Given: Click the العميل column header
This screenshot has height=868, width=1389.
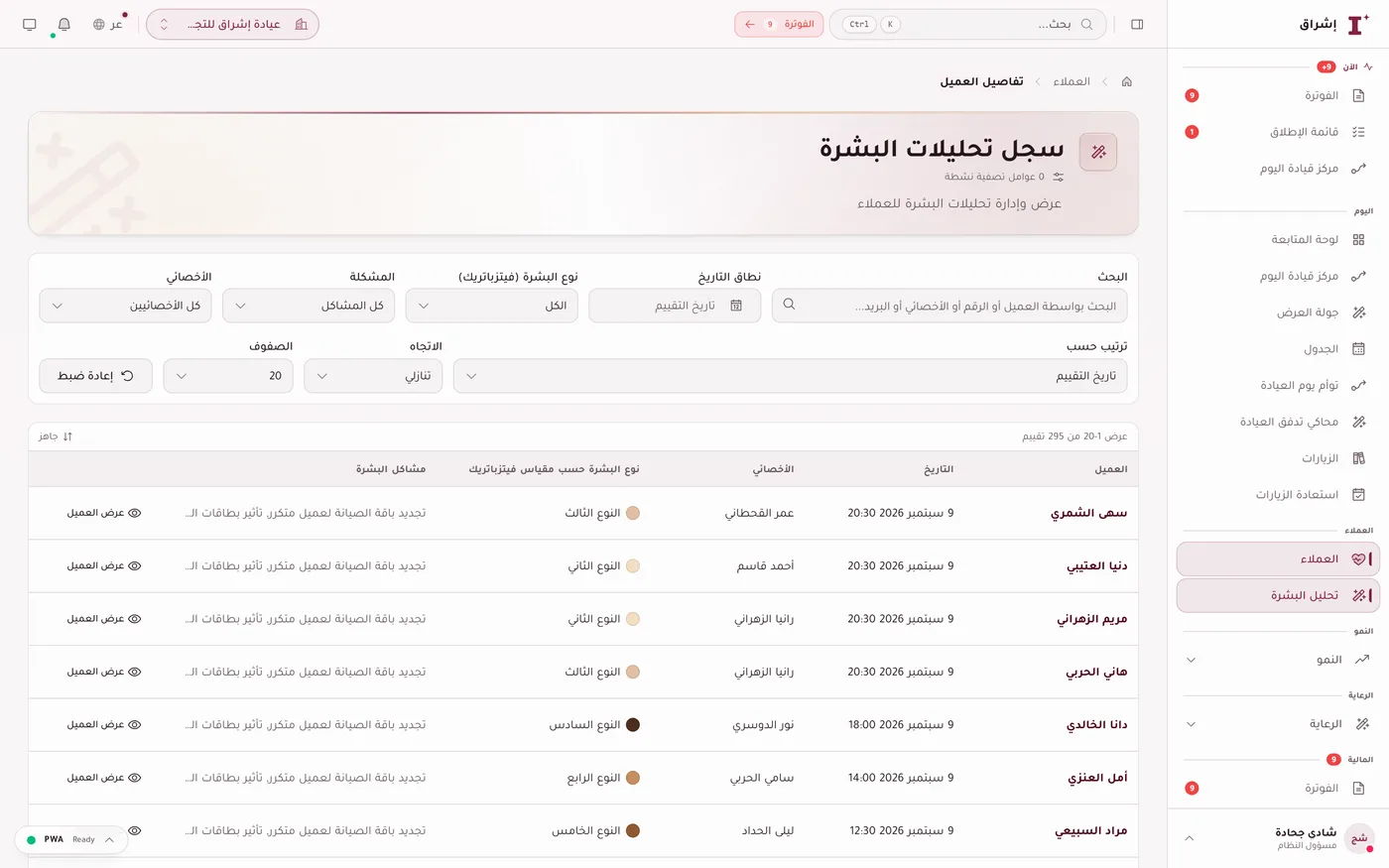Looking at the screenshot, I should [x=1111, y=469].
